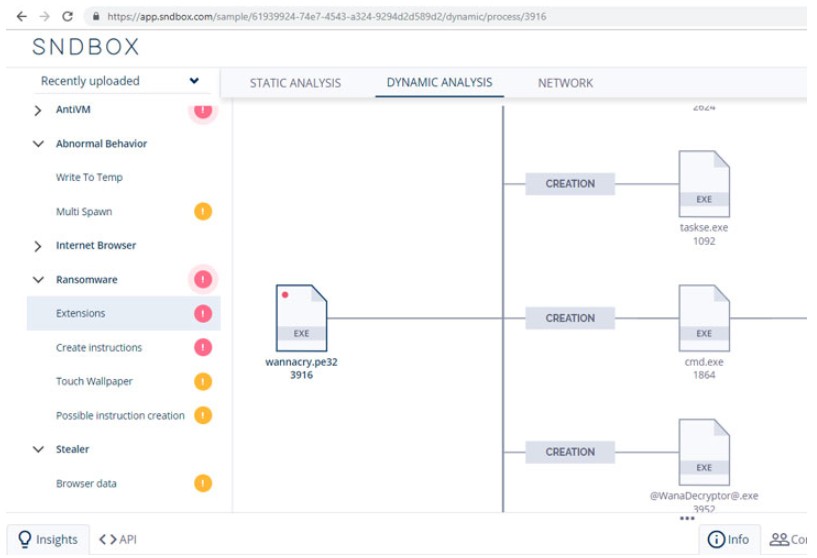Select Browser data indicator
This screenshot has height=558, width=817.
coord(86,483)
